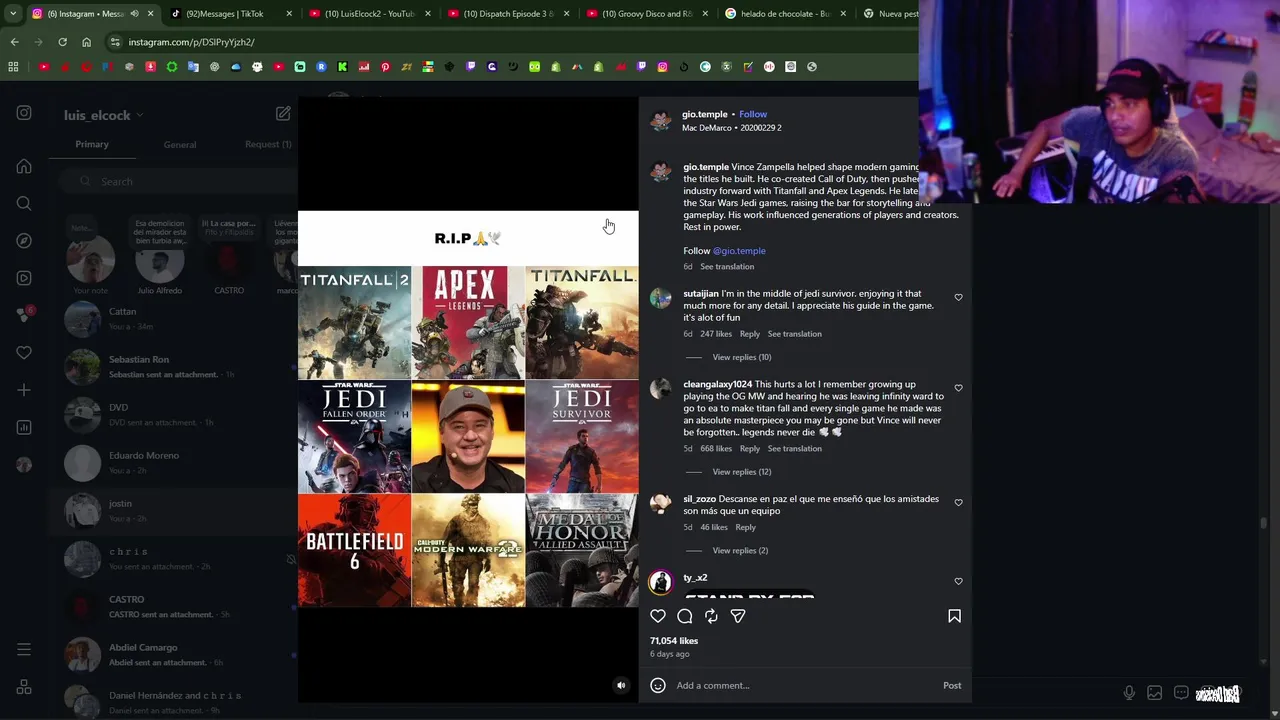The image size is (1280, 720).
Task: Reply to sil_zozo's comment
Action: click(x=746, y=527)
